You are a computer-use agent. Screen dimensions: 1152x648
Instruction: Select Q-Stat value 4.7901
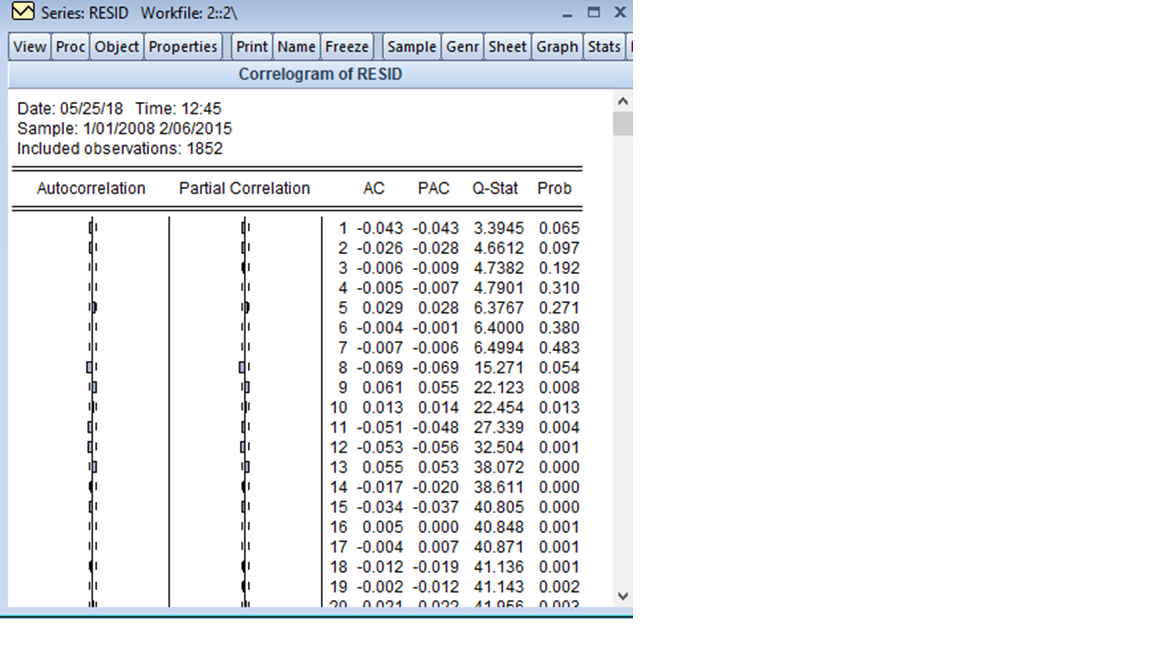pos(499,288)
